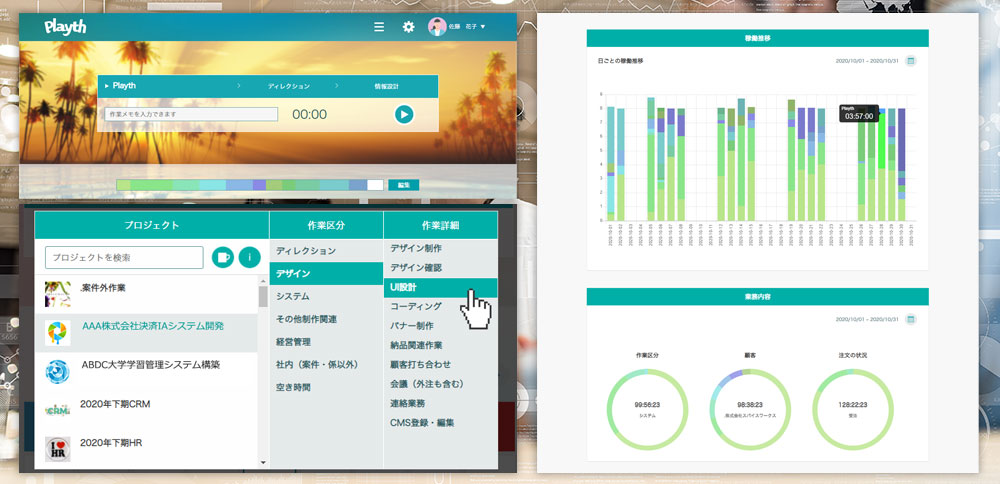Image resolution: width=1000 pixels, height=484 pixels.
Task: Focus the プロジェクトを検索 search field
Action: (x=124, y=258)
